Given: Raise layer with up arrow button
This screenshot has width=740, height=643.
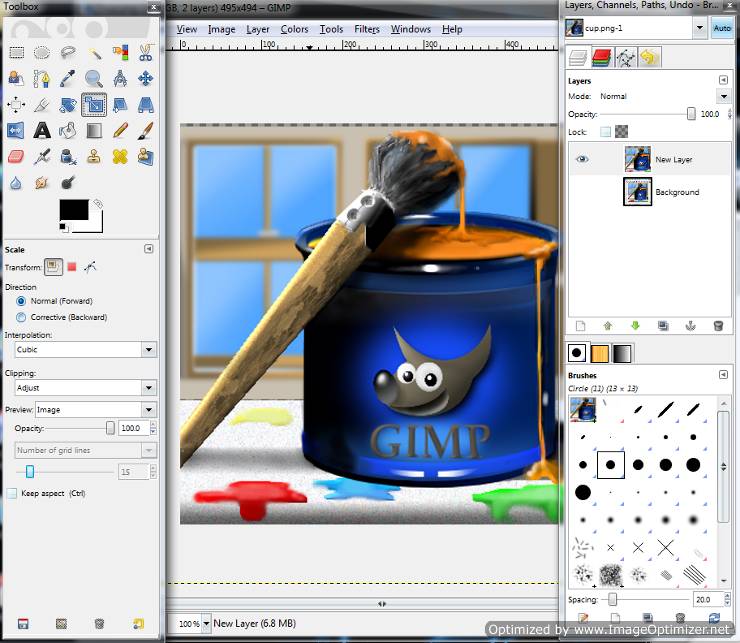Looking at the screenshot, I should coord(608,326).
